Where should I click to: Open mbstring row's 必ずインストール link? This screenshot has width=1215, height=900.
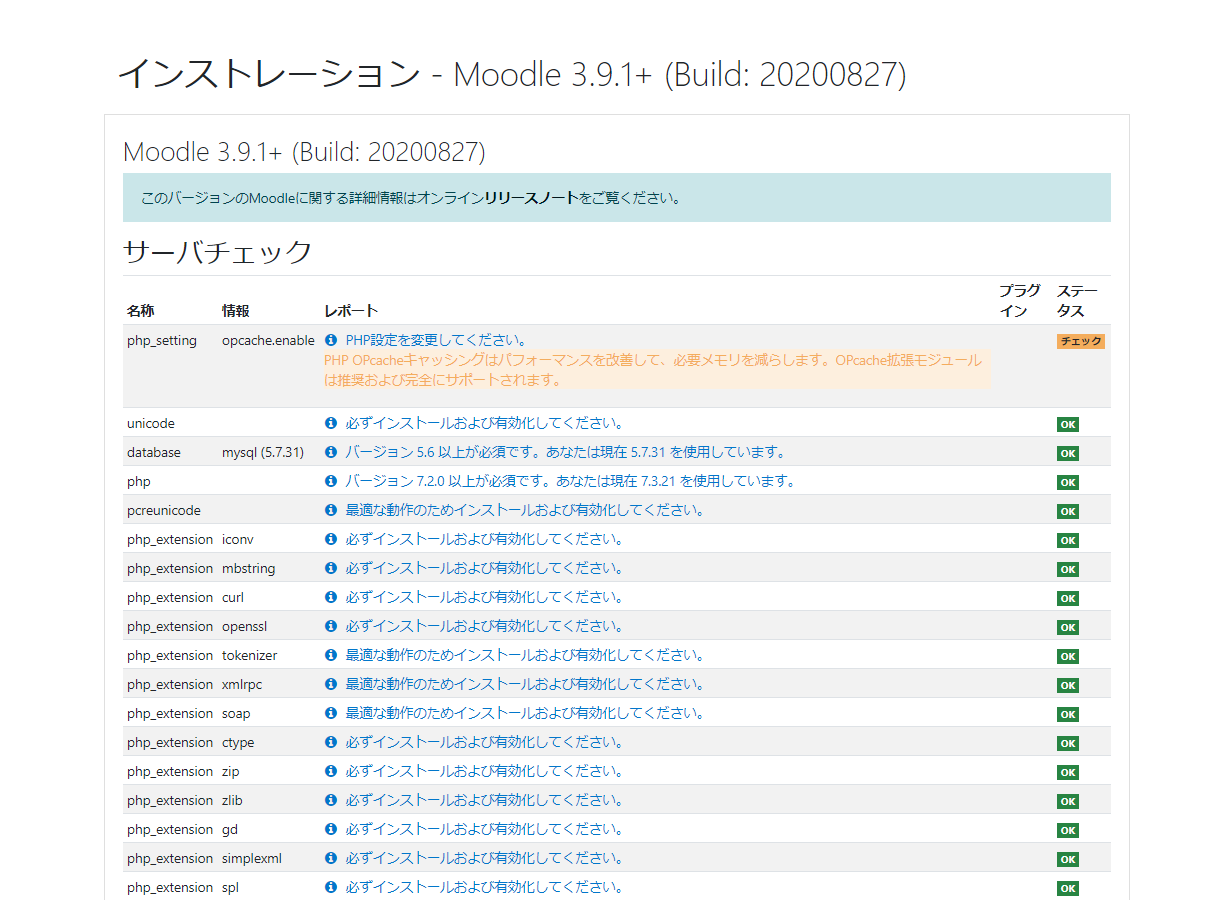(485, 568)
